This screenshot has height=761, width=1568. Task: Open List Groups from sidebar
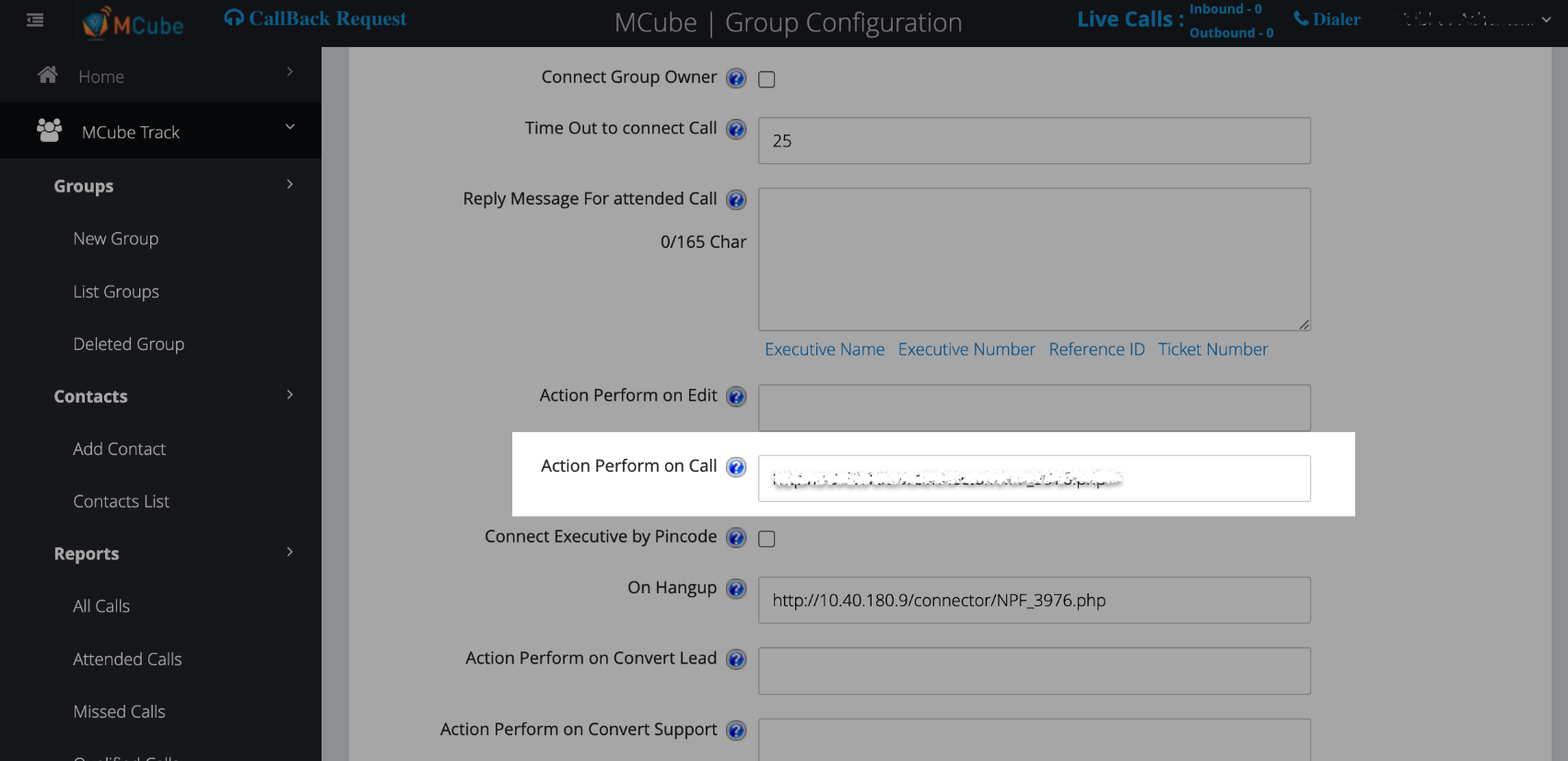(x=116, y=292)
